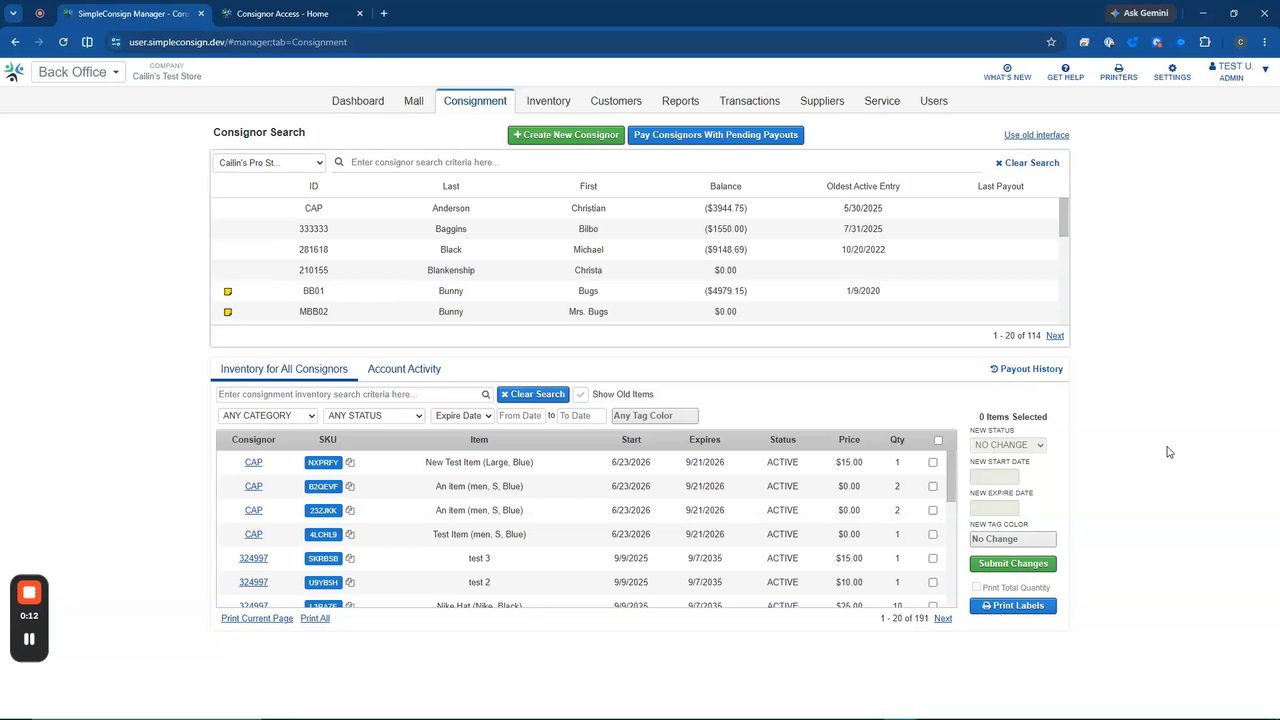Switch to the Inventory main tab
The width and height of the screenshot is (1280, 720).
548,101
